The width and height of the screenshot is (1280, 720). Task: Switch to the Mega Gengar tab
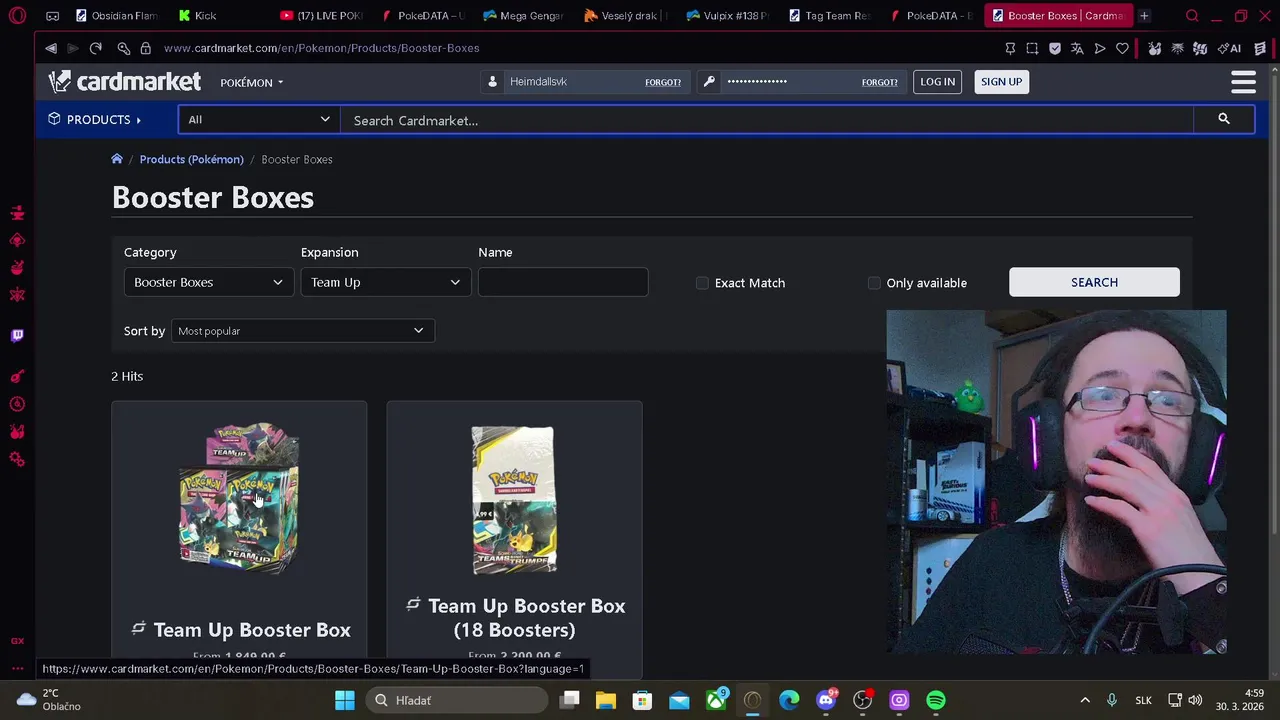click(524, 16)
